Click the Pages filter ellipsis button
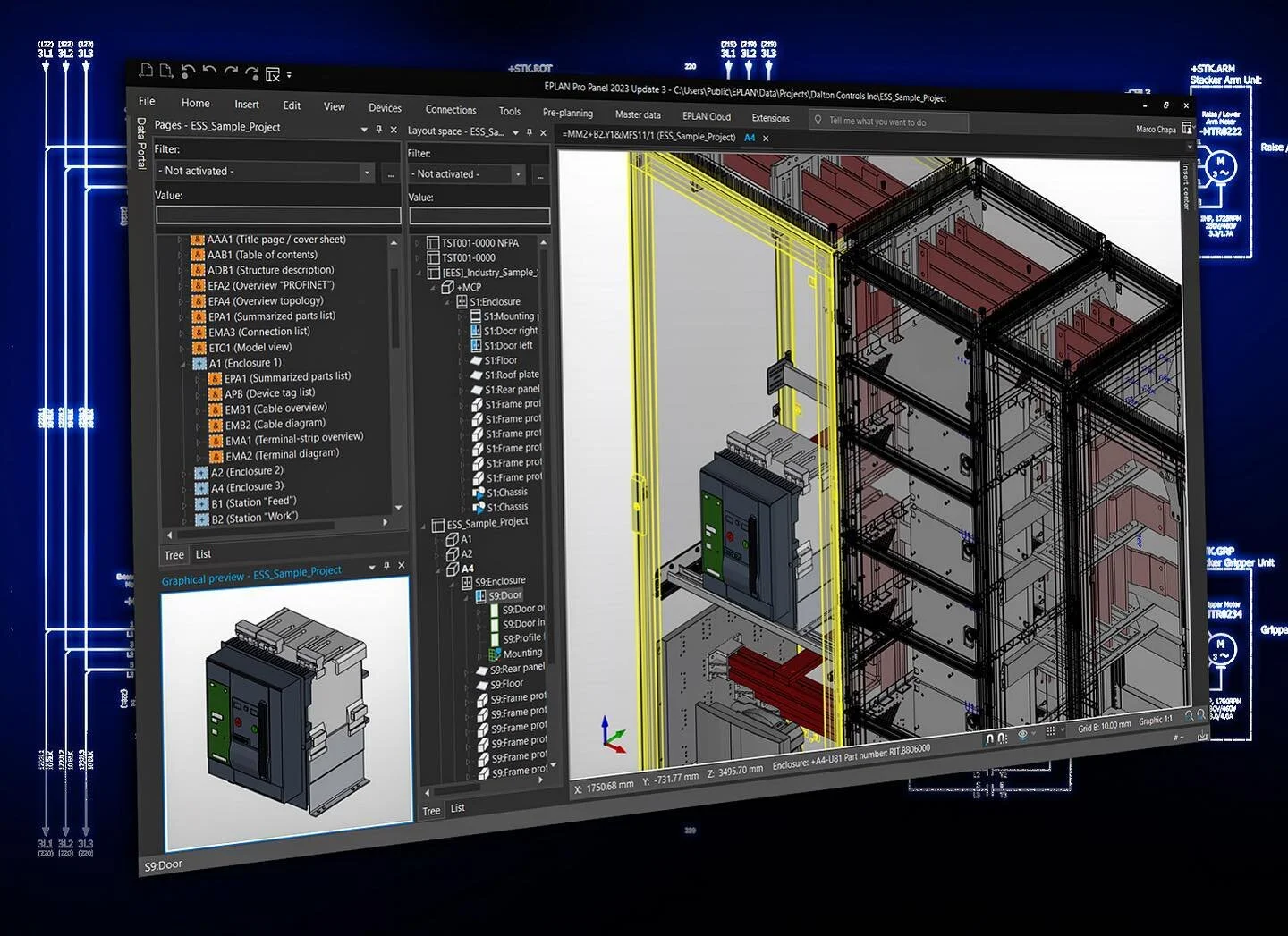 pyautogui.click(x=391, y=173)
